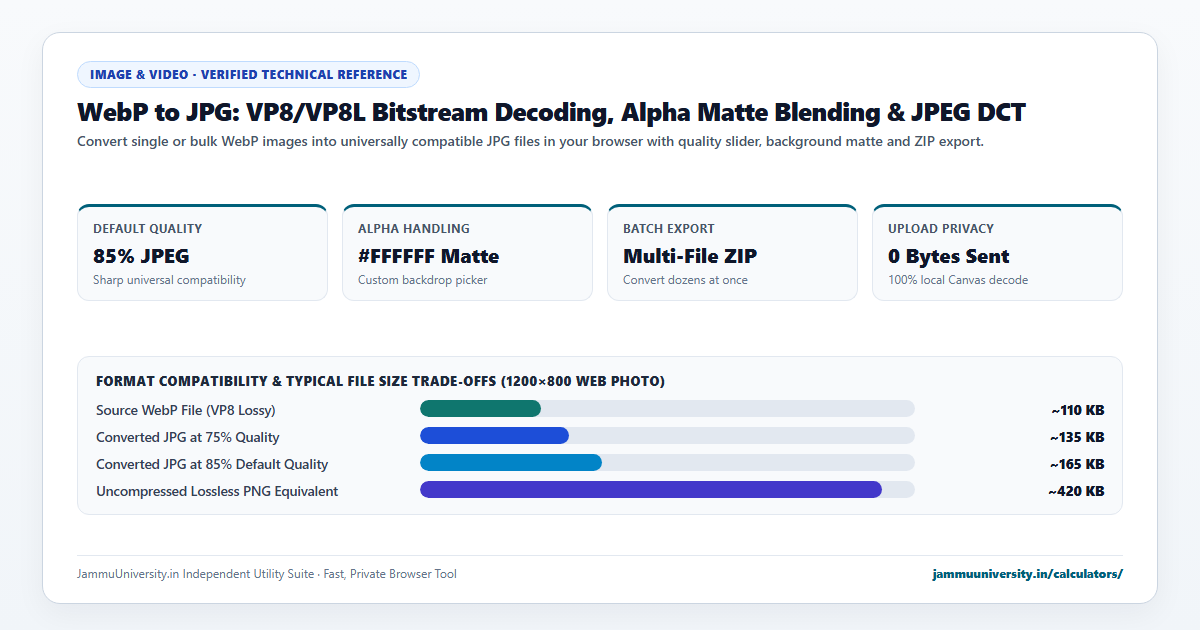Click the '~420 KB' value
This screenshot has width=1200, height=630.
(1076, 491)
